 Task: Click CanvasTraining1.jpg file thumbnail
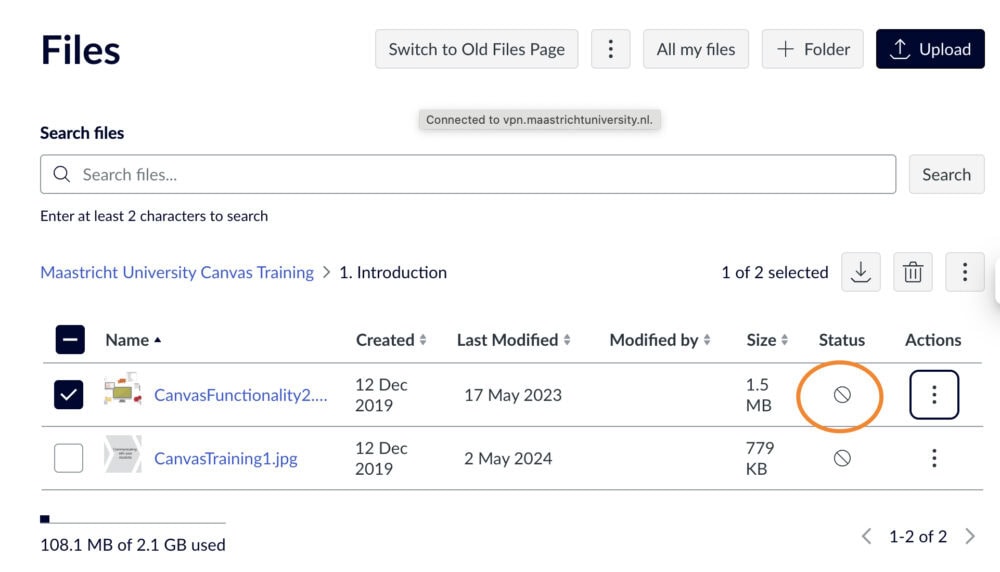pyautogui.click(x=123, y=453)
